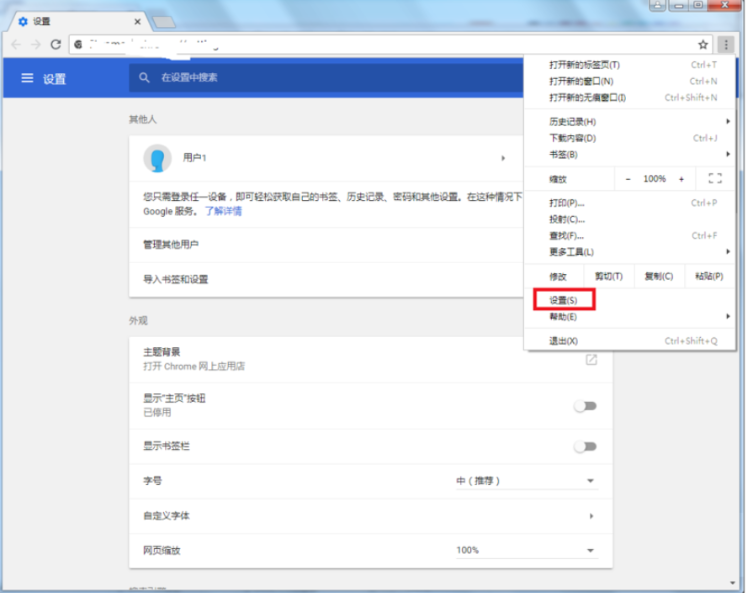Click the user avatar for 用户1
Screen dimensions: 748x593
[156, 158]
